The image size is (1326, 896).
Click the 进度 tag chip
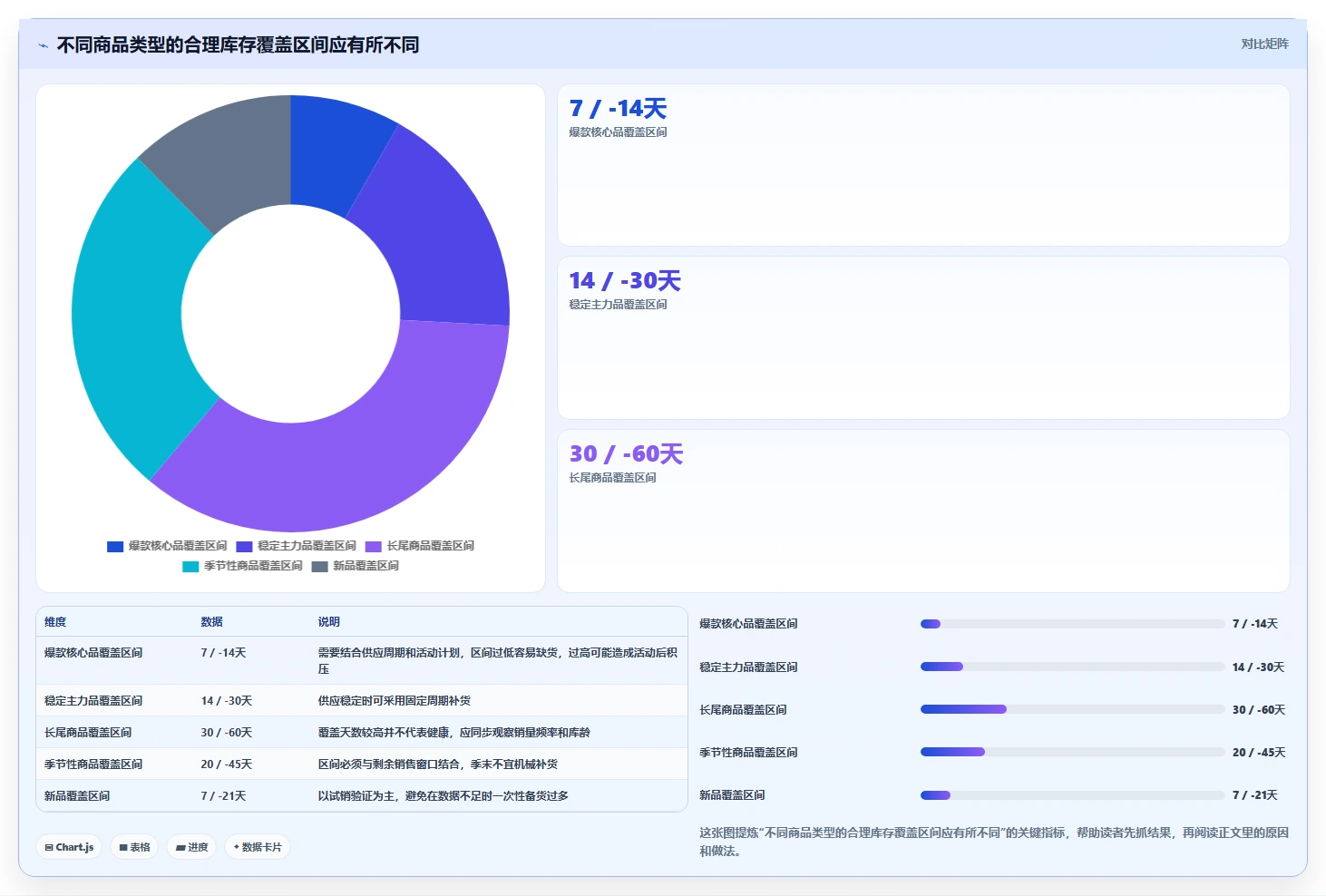pos(191,847)
